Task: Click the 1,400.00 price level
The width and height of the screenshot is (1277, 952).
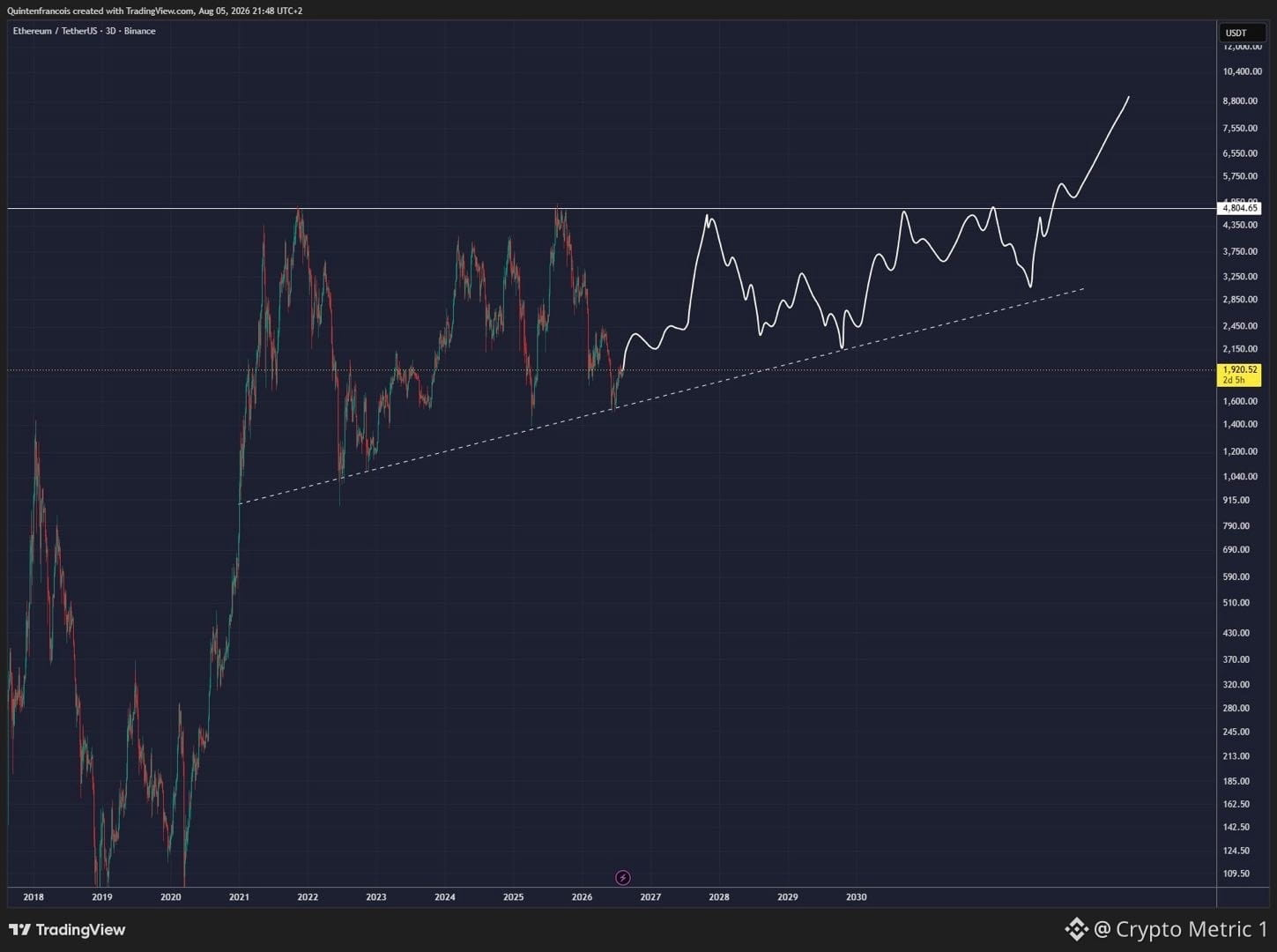Action: point(1240,424)
